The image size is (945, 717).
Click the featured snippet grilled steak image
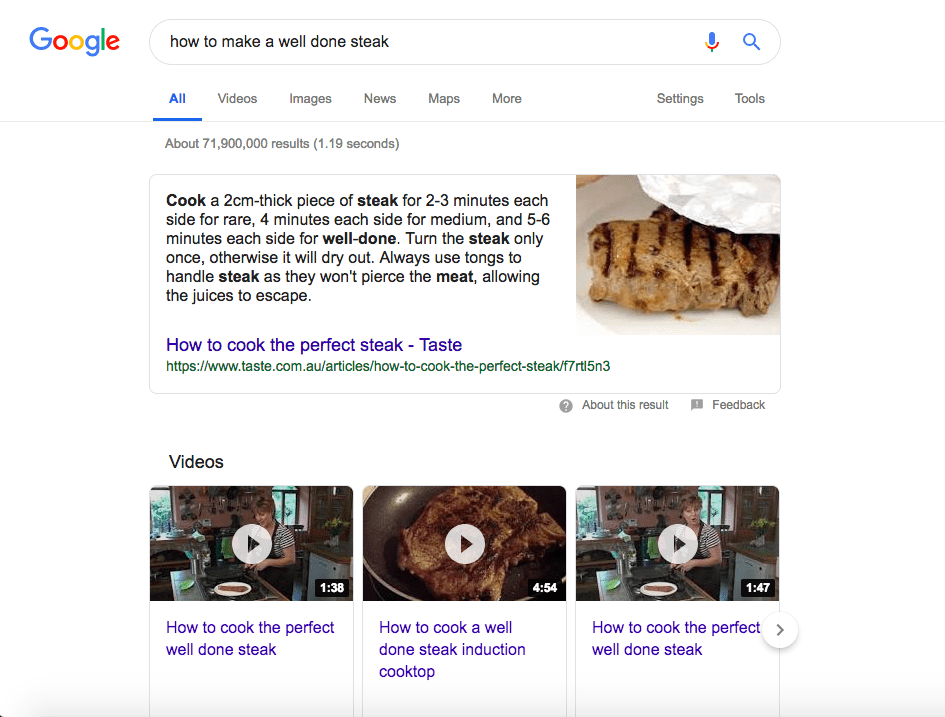678,255
